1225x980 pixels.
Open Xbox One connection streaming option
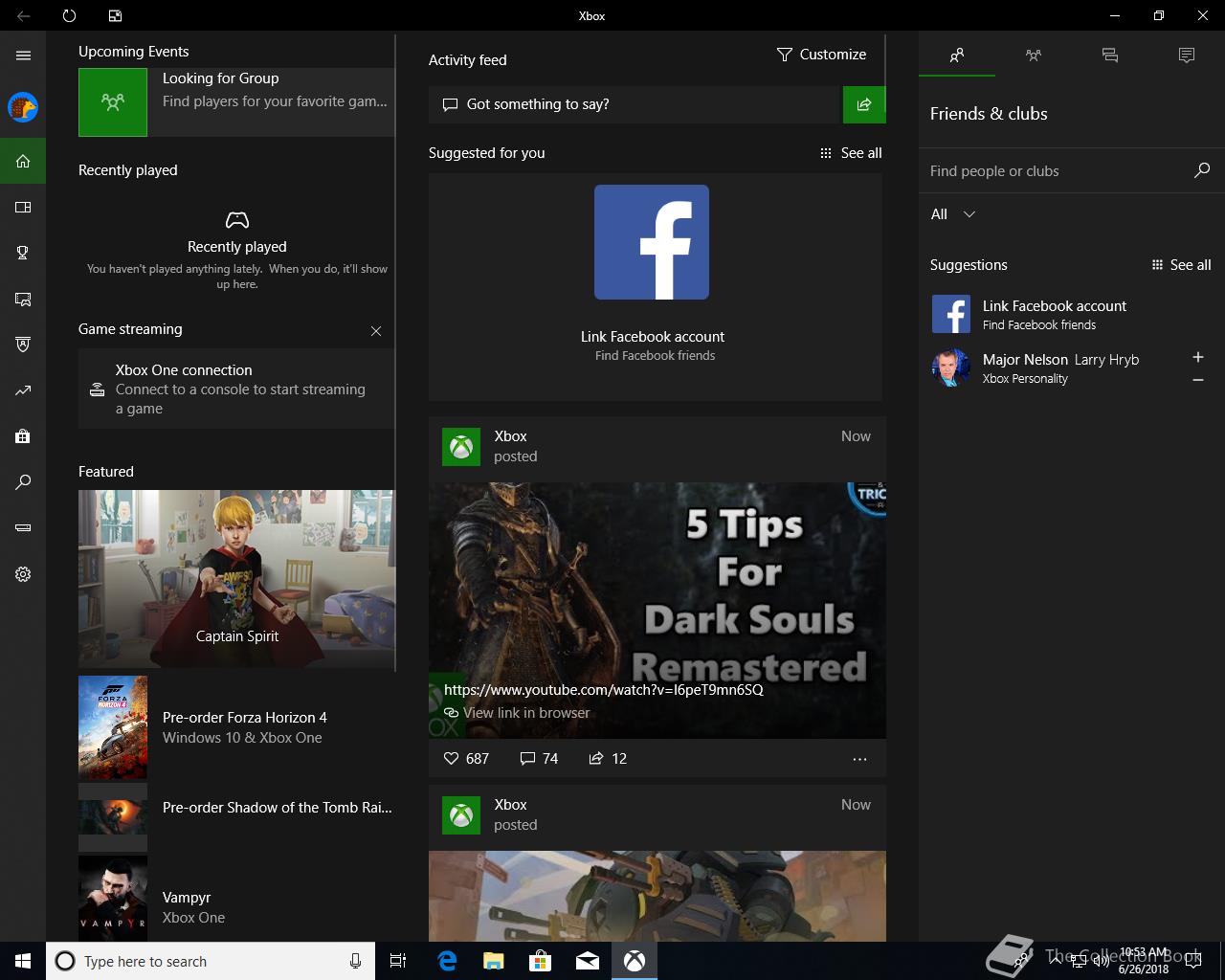(236, 389)
